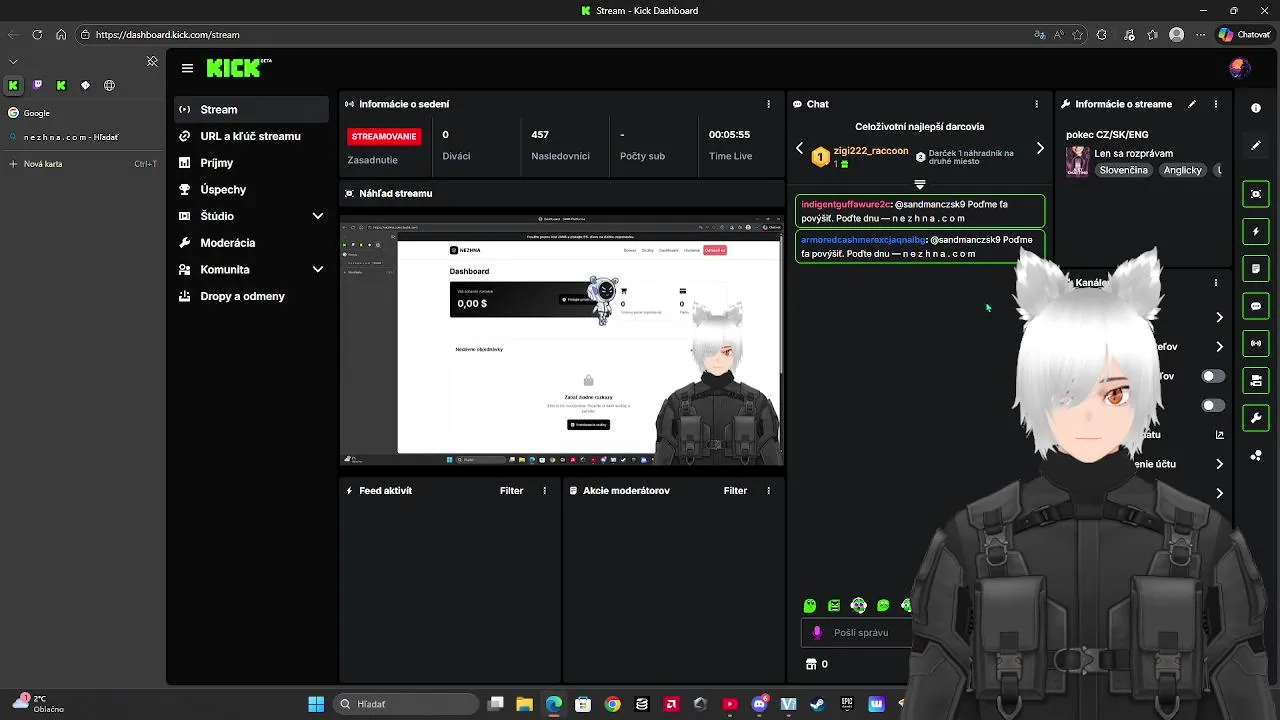The height and width of the screenshot is (720, 1280).
Task: Open the Informácie o streame three-dot menu
Action: pyautogui.click(x=1216, y=104)
